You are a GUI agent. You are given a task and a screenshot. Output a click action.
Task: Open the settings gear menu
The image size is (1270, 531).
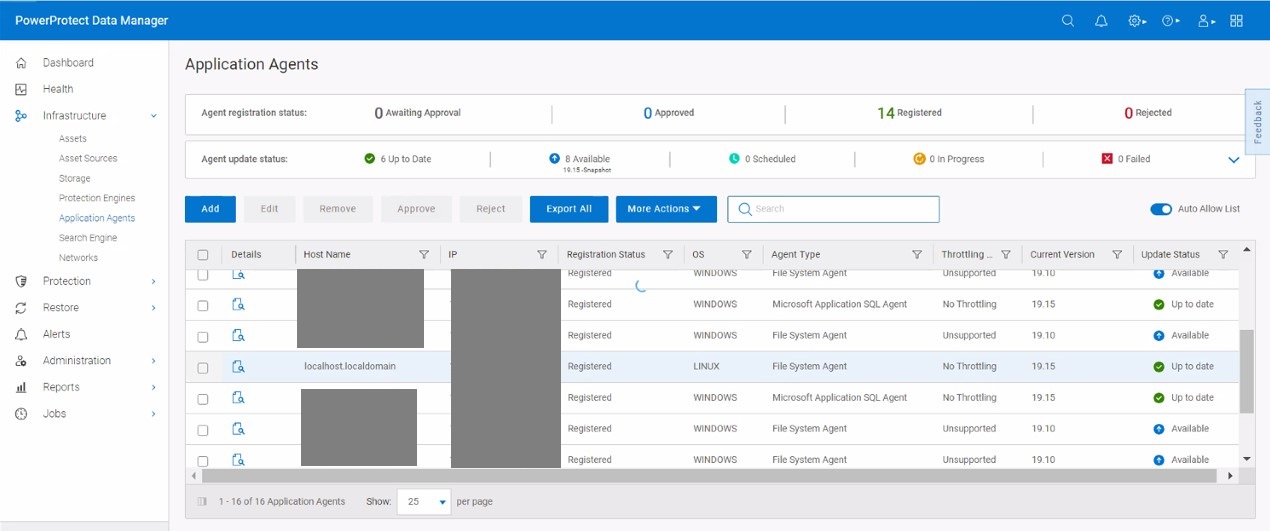click(x=1137, y=21)
